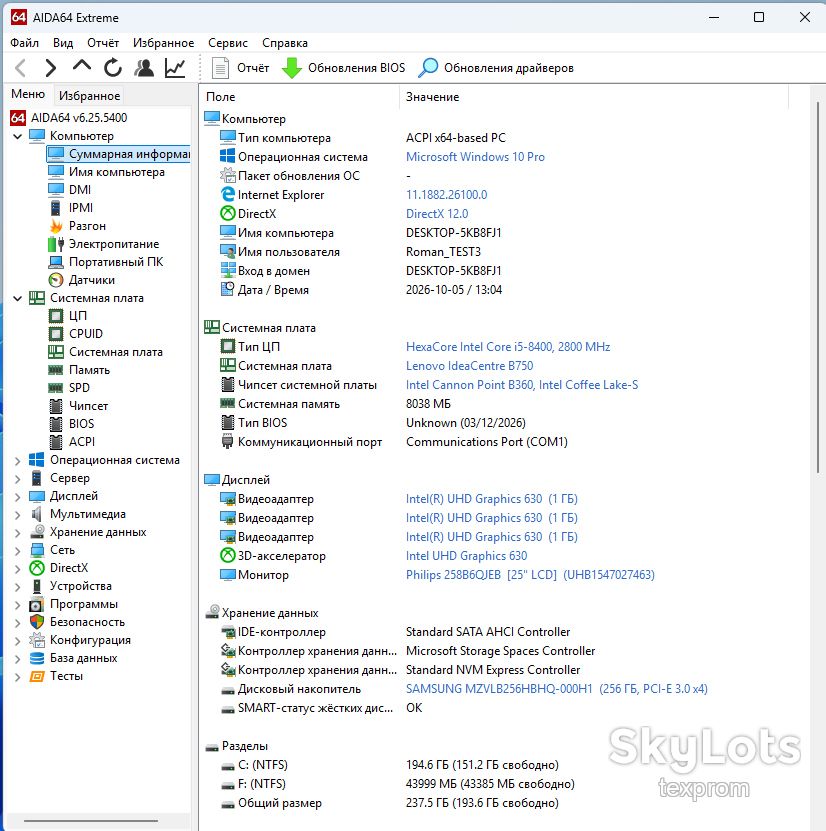Screen dimensions: 826x831
Task: Open the Файл menu
Action: coord(24,43)
